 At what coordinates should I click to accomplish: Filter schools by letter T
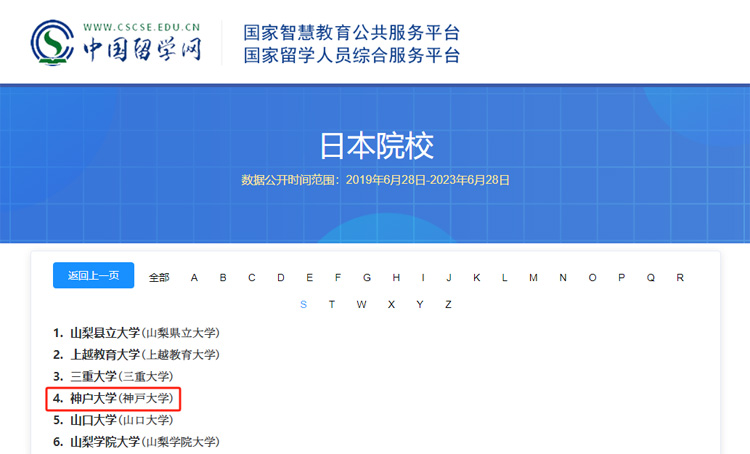coord(331,304)
